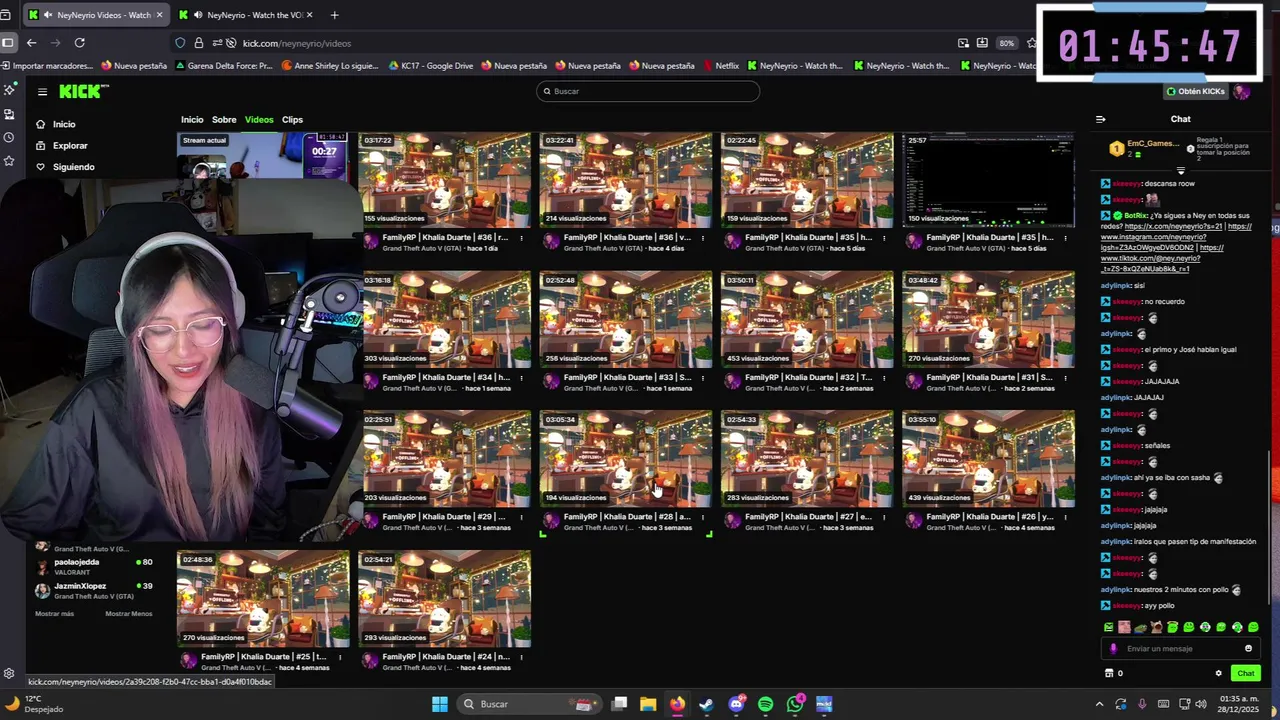Screen dimensions: 1280x720
Task: Open options menu for FamilyRP #29 video
Action: [521, 517]
